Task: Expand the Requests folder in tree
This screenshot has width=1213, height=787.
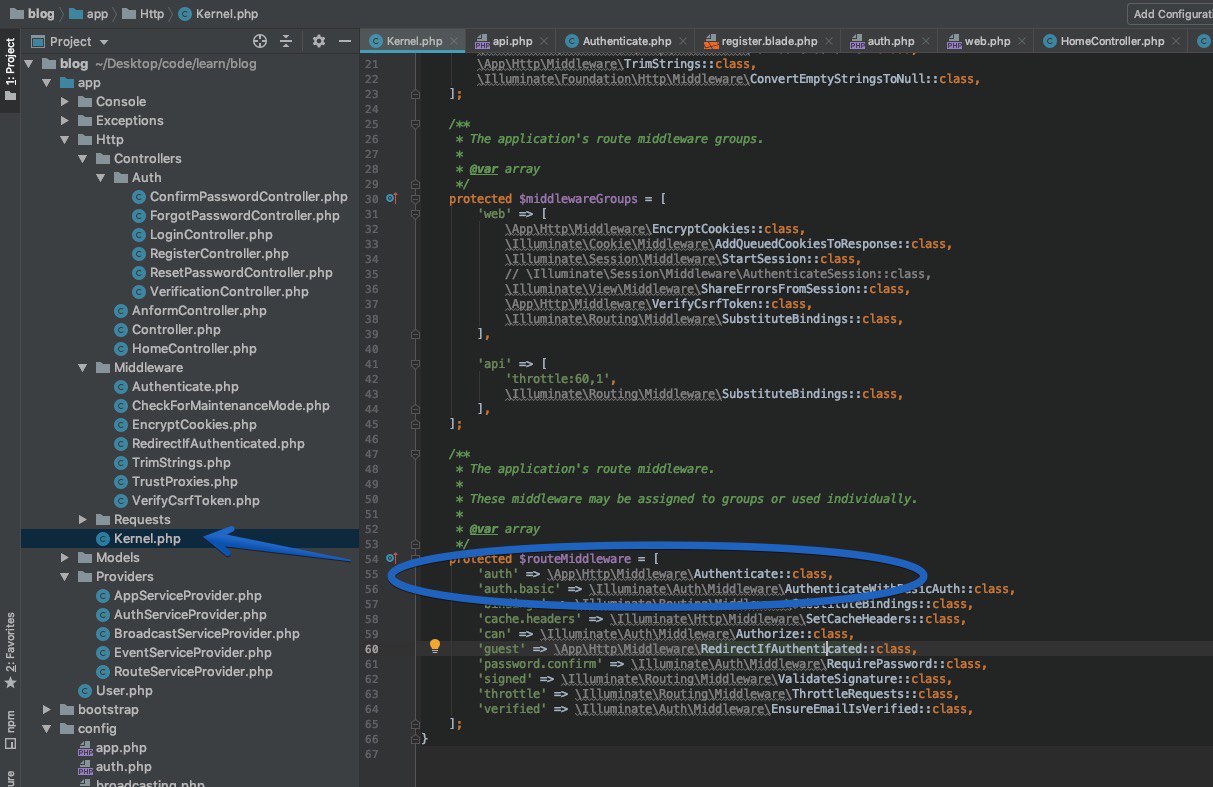Action: (83, 520)
